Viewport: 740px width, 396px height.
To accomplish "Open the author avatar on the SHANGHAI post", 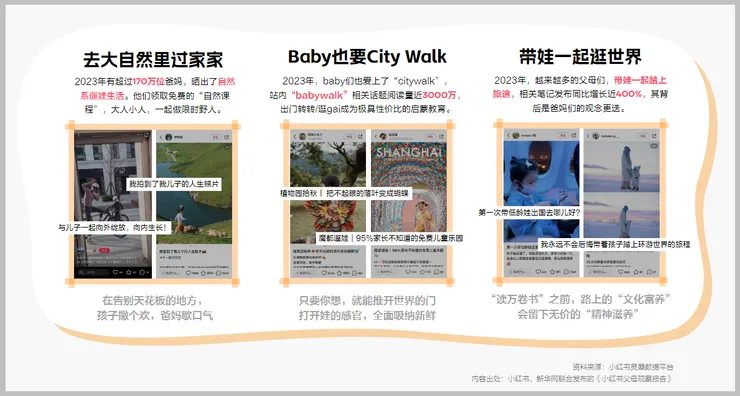I will [383, 136].
